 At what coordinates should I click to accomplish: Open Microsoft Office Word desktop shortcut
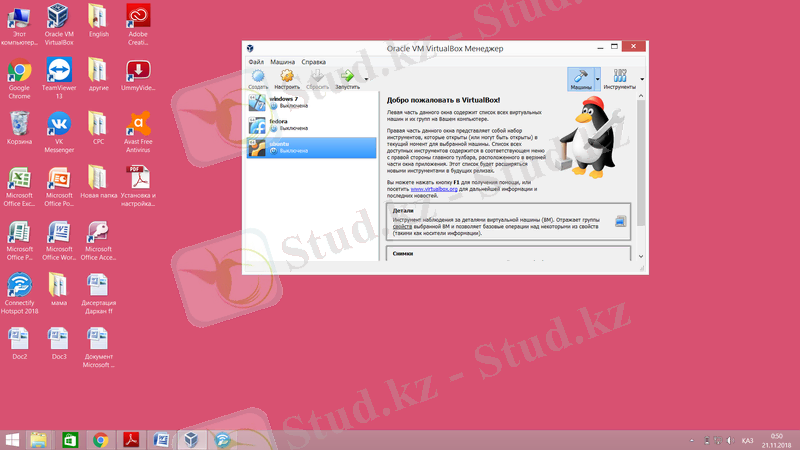click(x=59, y=240)
